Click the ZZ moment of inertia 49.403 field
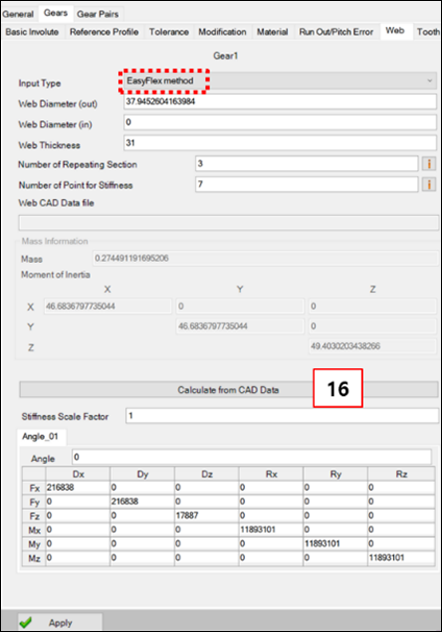Image resolution: width=442 pixels, height=632 pixels. click(372, 346)
